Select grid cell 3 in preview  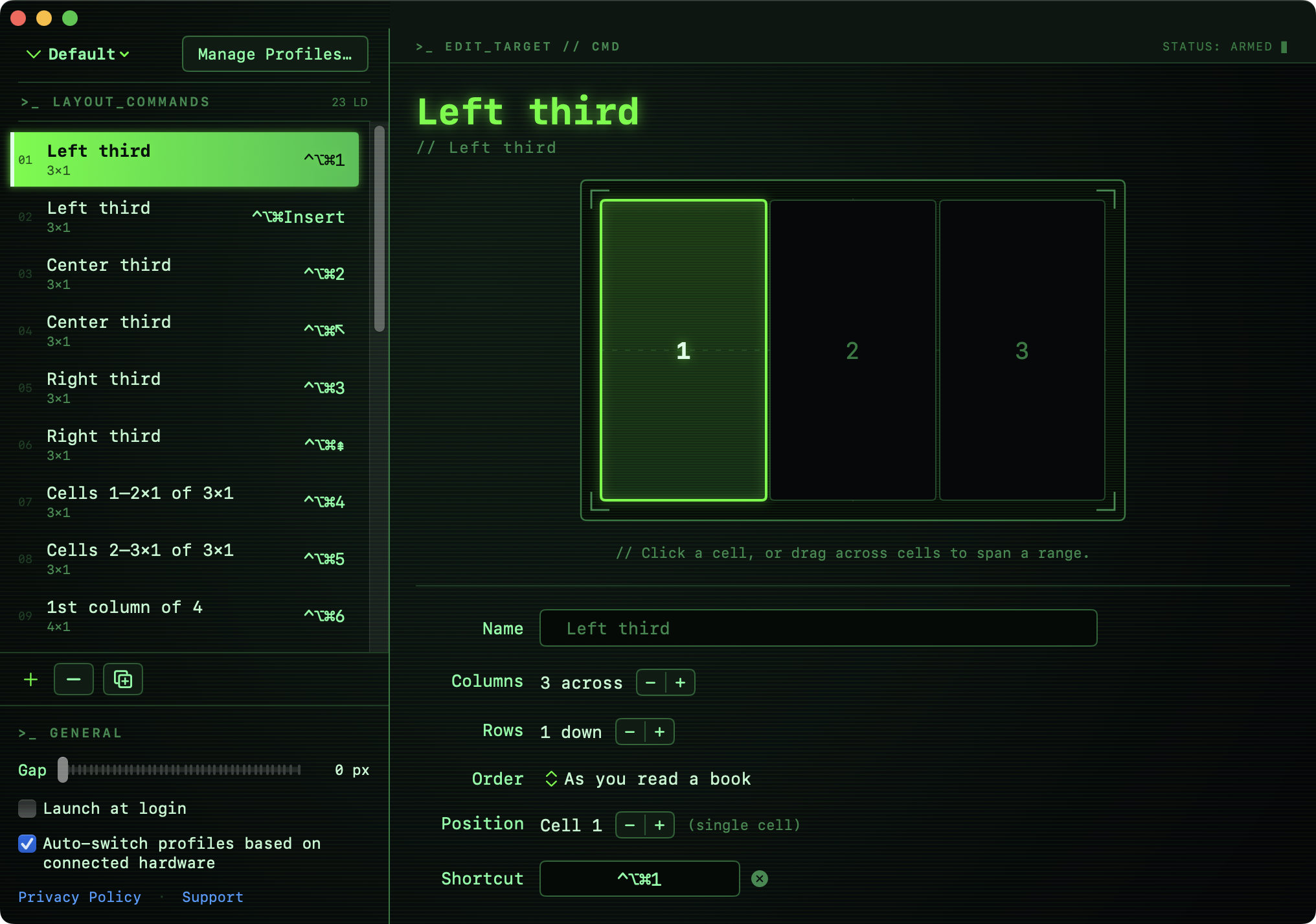point(1022,351)
